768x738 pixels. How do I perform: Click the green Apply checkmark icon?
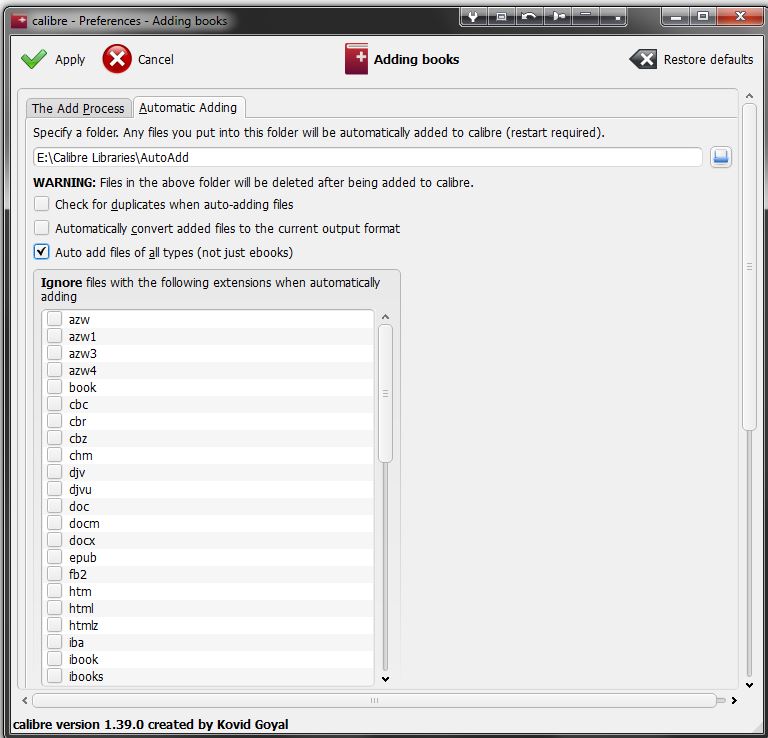(x=34, y=59)
